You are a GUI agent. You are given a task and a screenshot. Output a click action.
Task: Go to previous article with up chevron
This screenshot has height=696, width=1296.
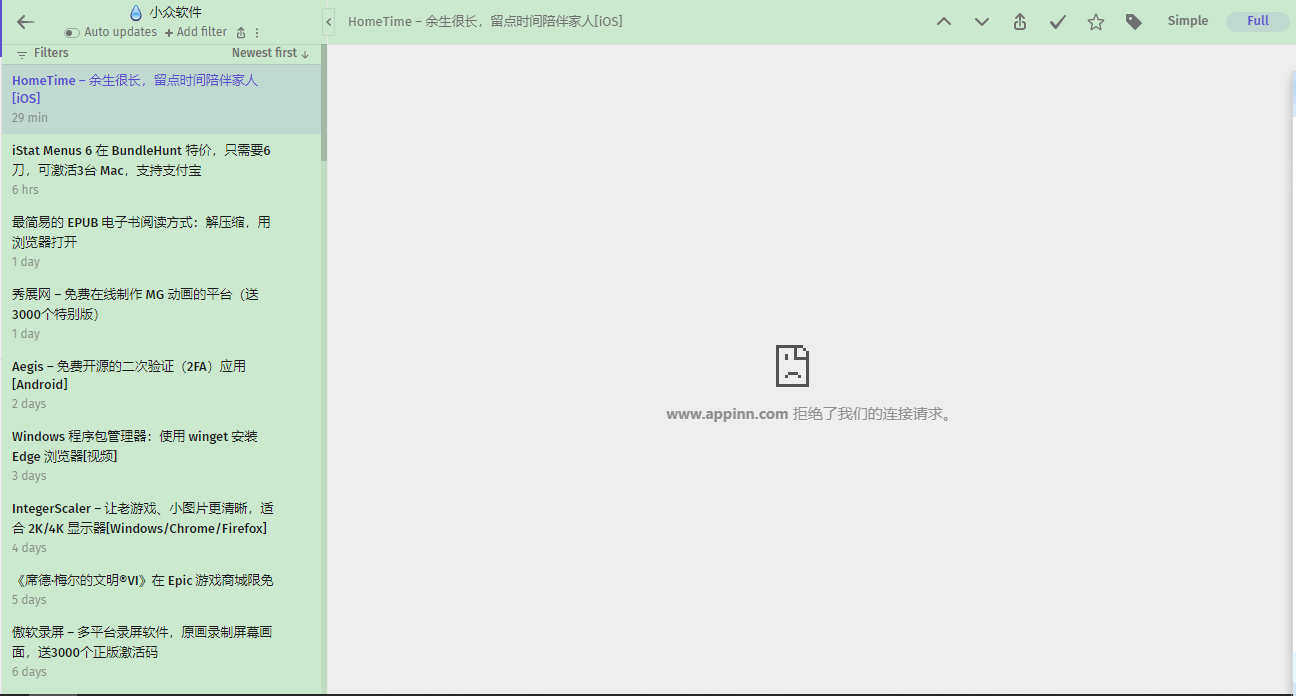(943, 22)
